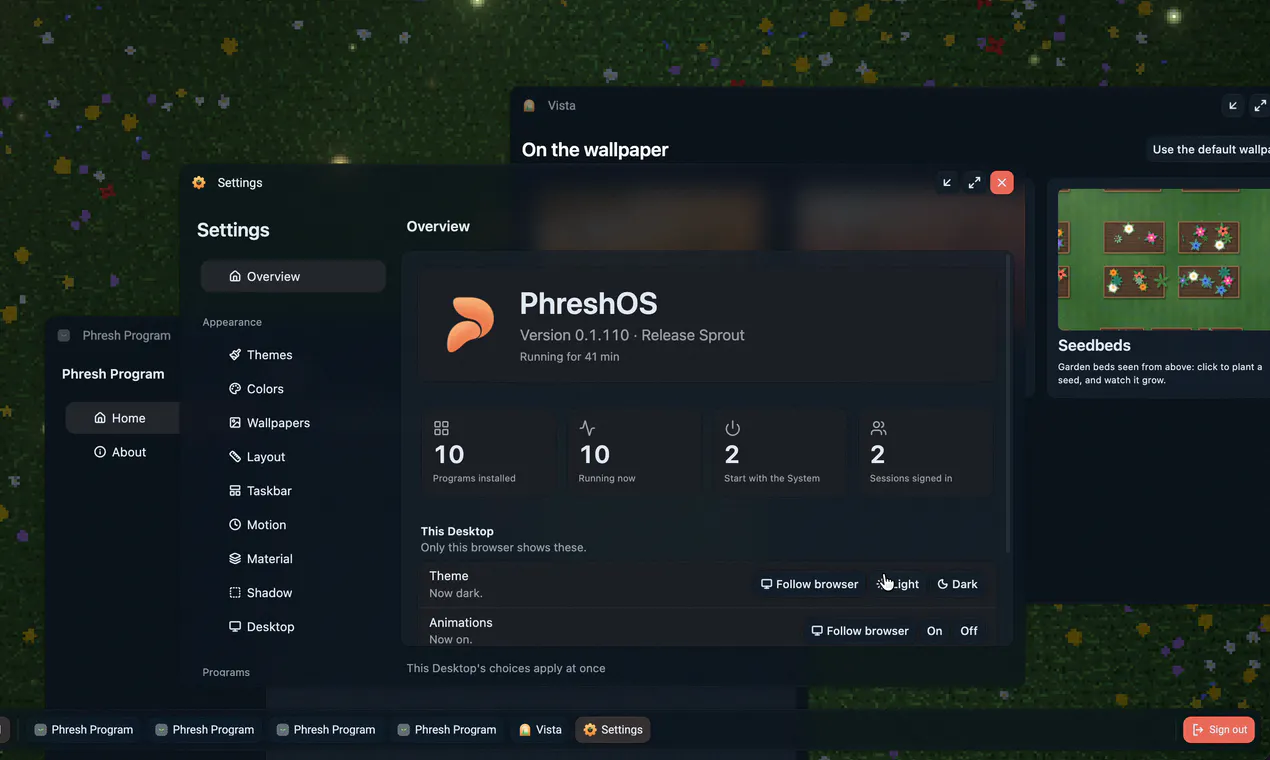Open About in Phresh Program window
Image resolution: width=1270 pixels, height=760 pixels.
click(x=122, y=452)
